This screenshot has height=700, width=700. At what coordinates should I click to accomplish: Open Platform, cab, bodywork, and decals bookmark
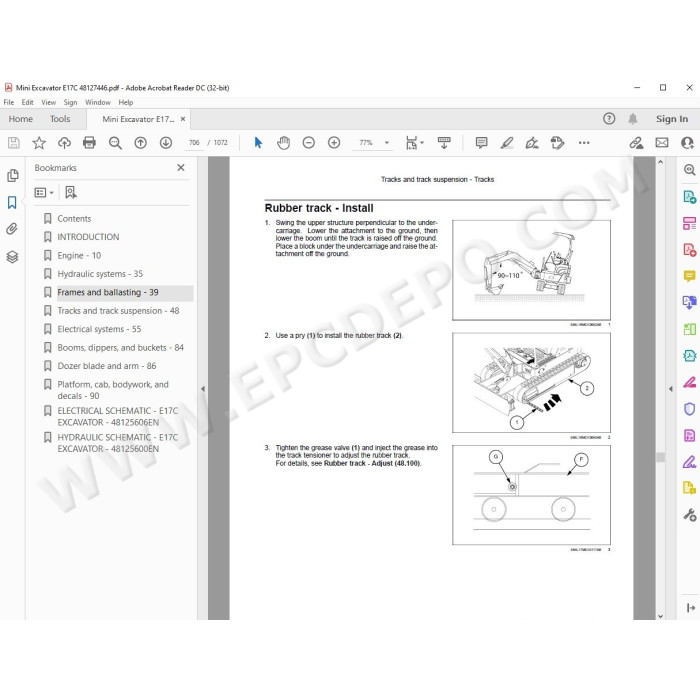(x=113, y=390)
